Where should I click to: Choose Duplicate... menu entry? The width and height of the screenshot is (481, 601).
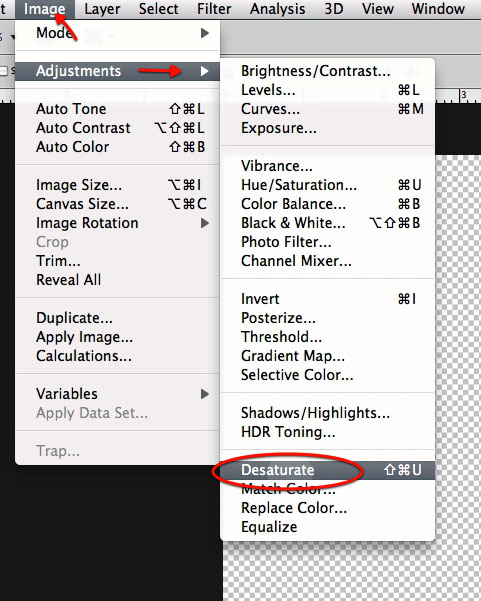pyautogui.click(x=117, y=318)
